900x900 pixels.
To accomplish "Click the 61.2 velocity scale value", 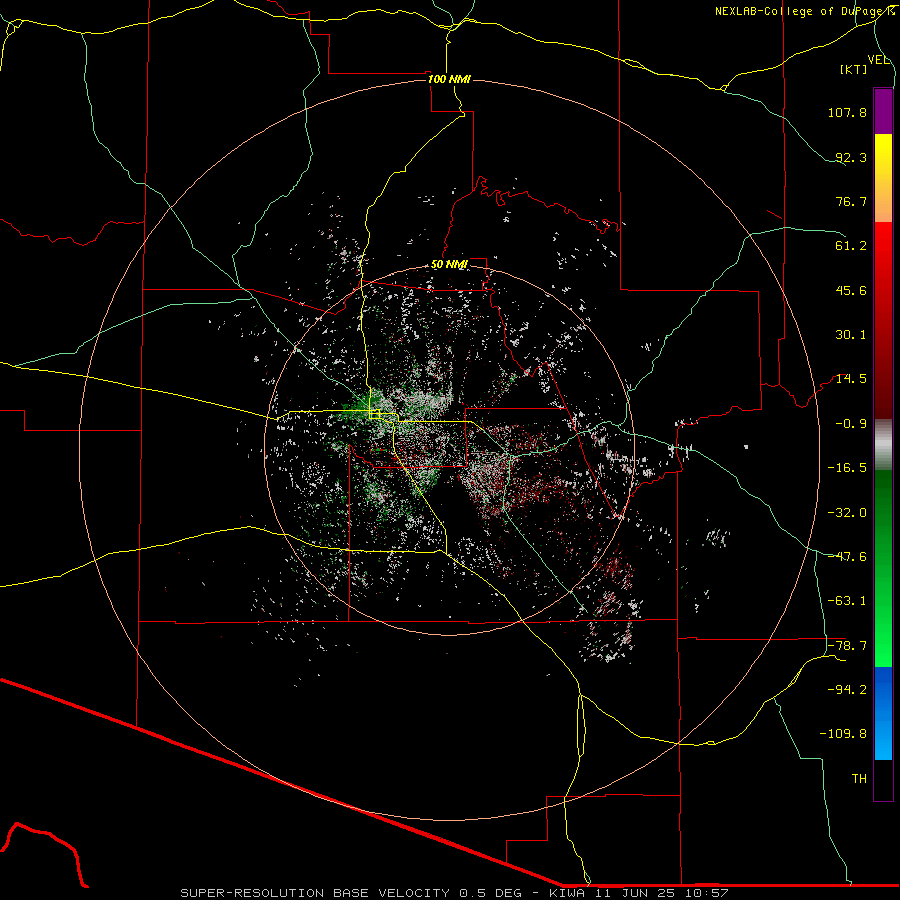I will 851,246.
